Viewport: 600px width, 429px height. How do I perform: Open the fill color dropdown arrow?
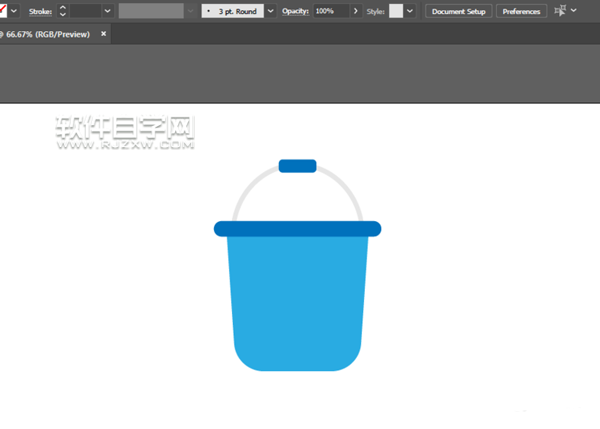14,11
